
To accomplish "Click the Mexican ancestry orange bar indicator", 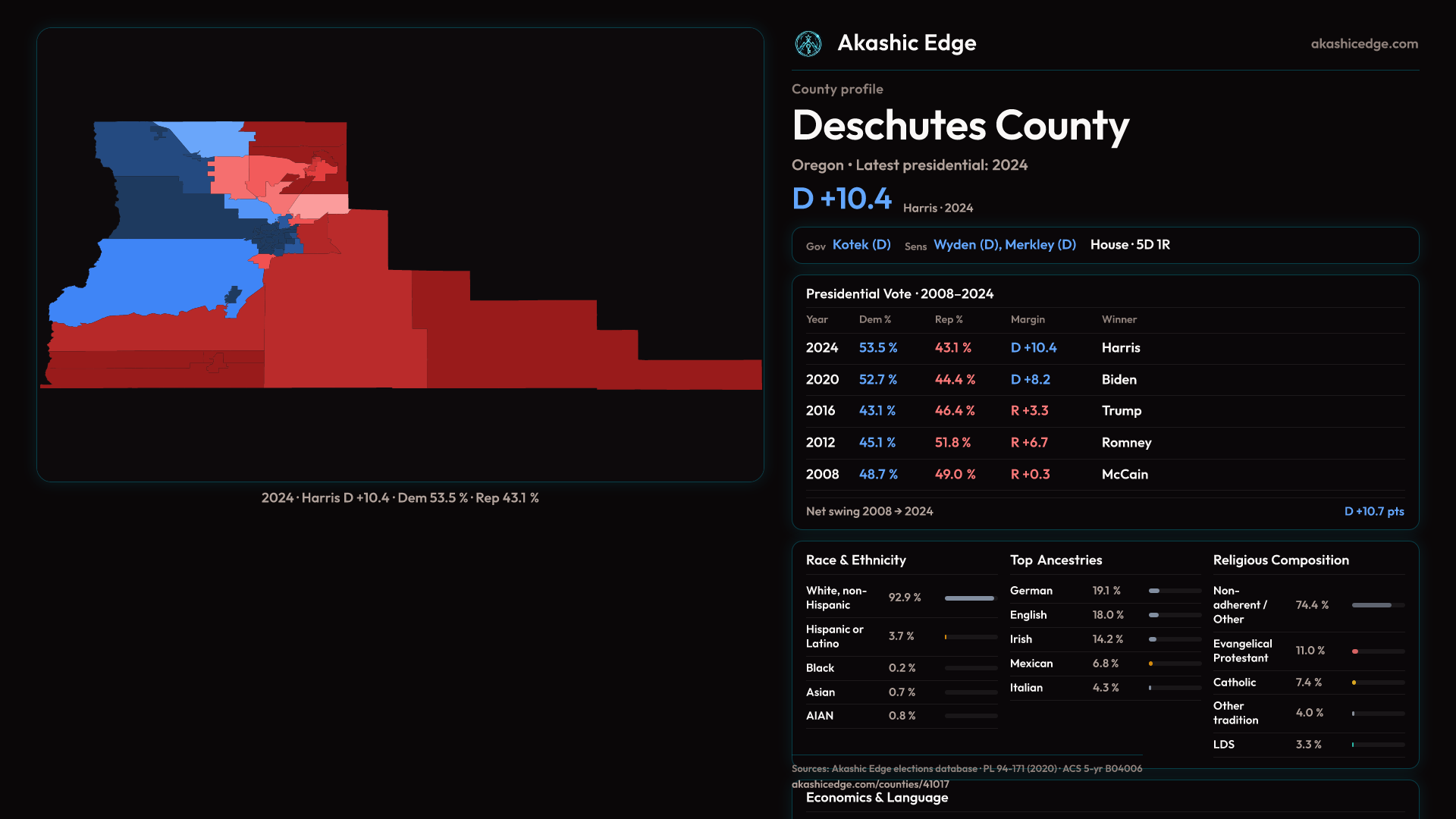I will [x=1151, y=664].
